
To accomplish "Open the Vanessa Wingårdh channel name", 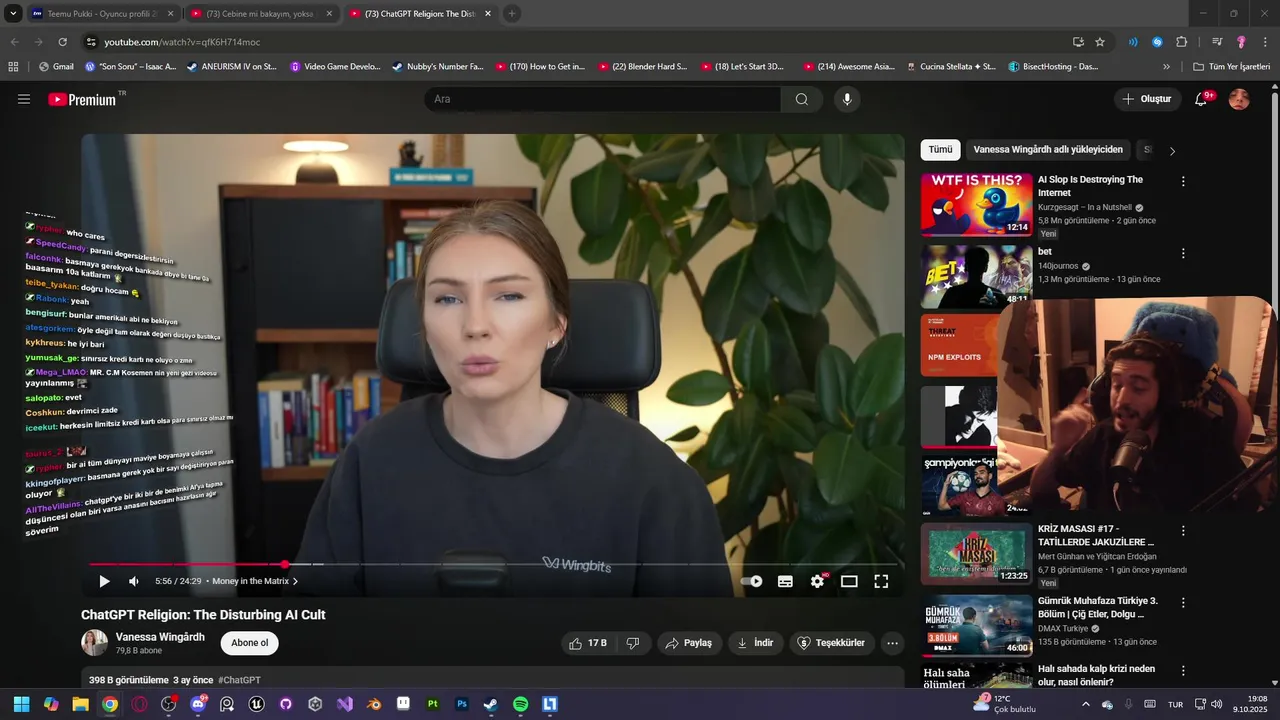I will (x=160, y=637).
